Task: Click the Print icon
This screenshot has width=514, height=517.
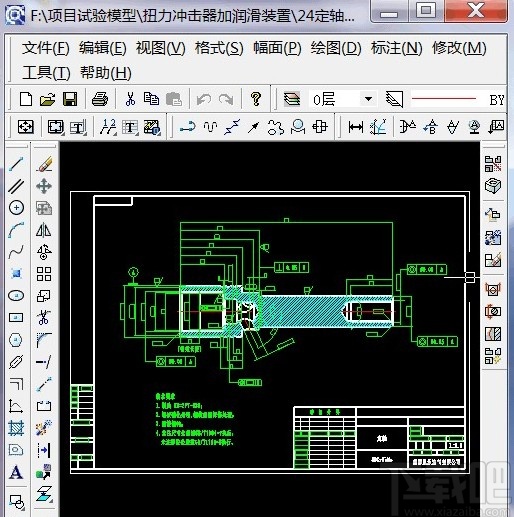Action: tap(100, 99)
